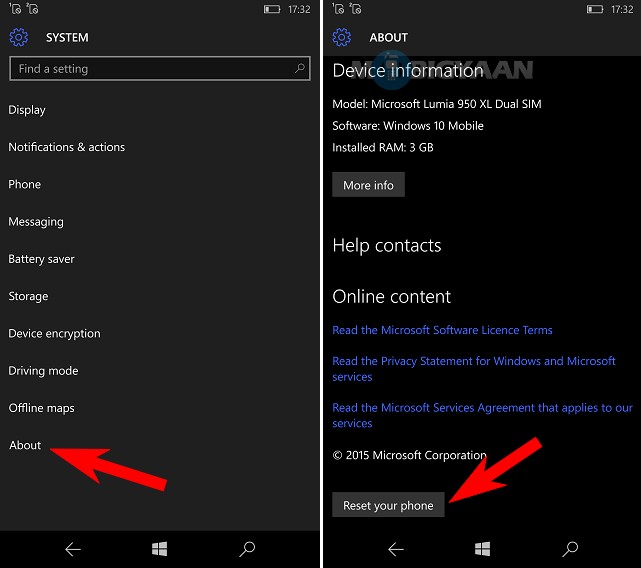The width and height of the screenshot is (641, 568).
Task: Open Device encryption settings
Action: click(x=54, y=333)
